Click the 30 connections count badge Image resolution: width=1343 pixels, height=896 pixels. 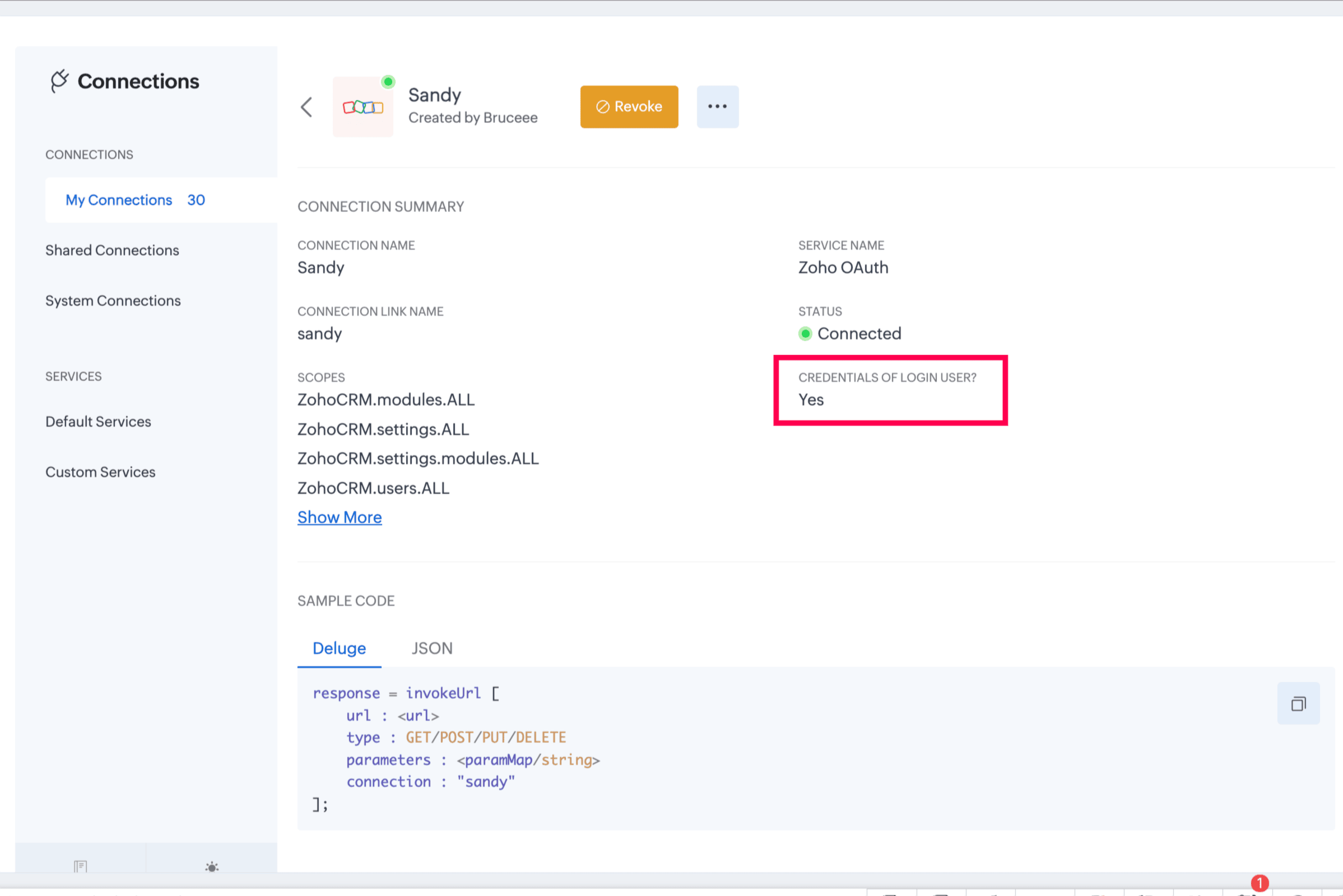196,200
